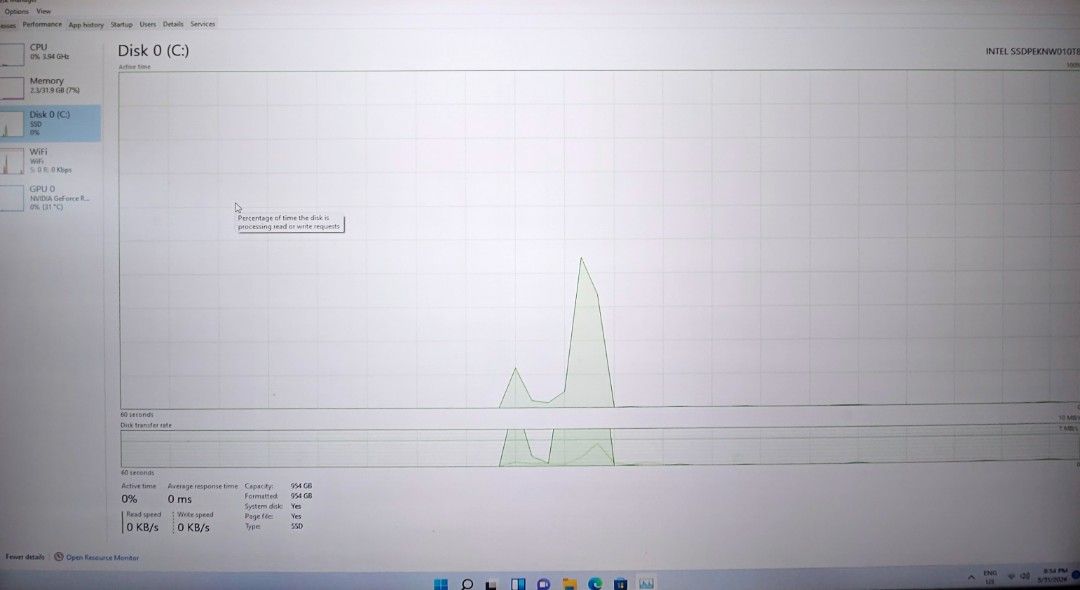This screenshot has width=1080, height=590.
Task: Click 60 seconds under transfer rate graph
Action: pyautogui.click(x=137, y=473)
